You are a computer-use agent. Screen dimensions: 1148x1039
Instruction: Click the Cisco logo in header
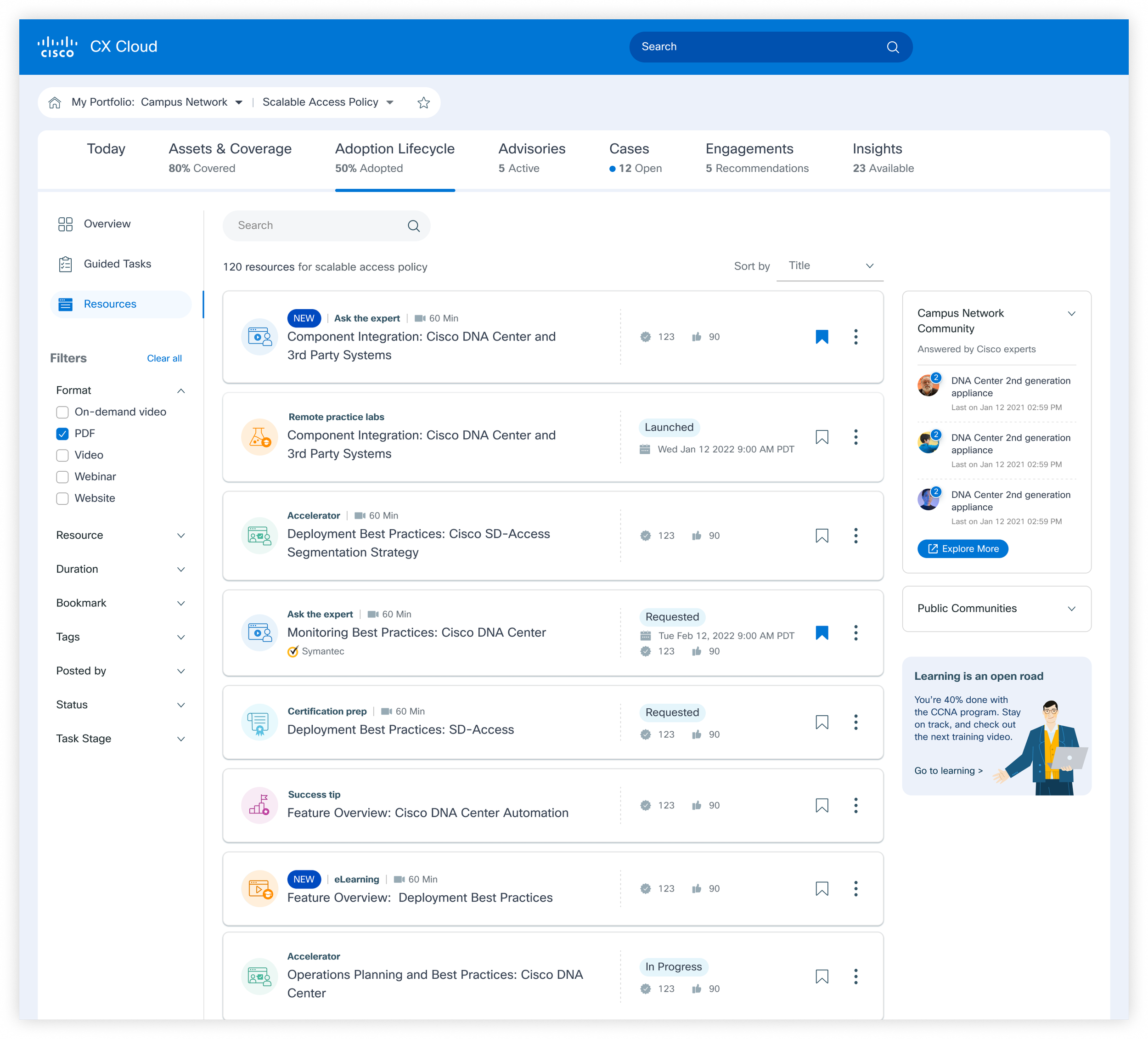click(x=57, y=47)
